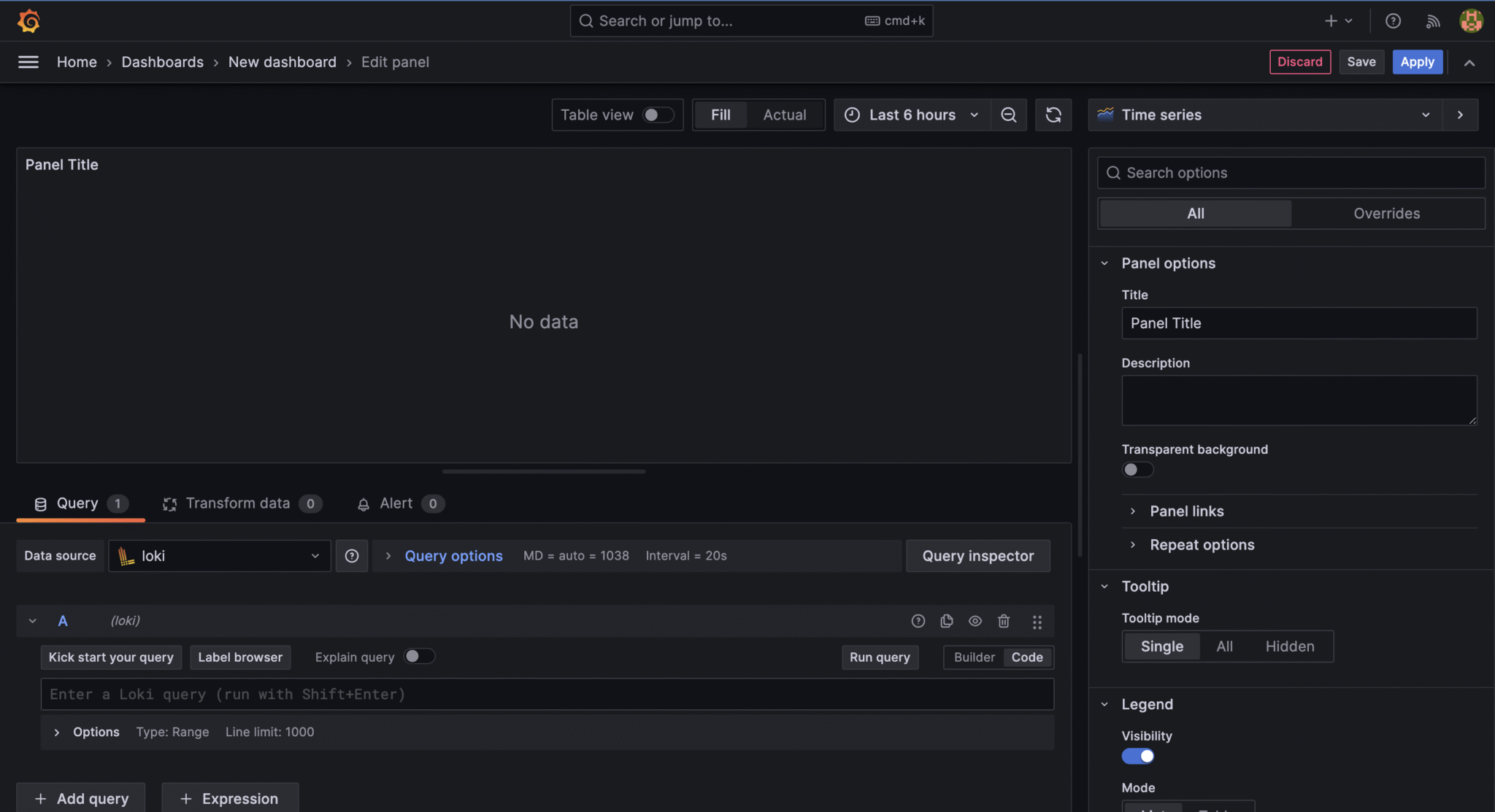Click the query A drag handle icon

(x=1037, y=622)
